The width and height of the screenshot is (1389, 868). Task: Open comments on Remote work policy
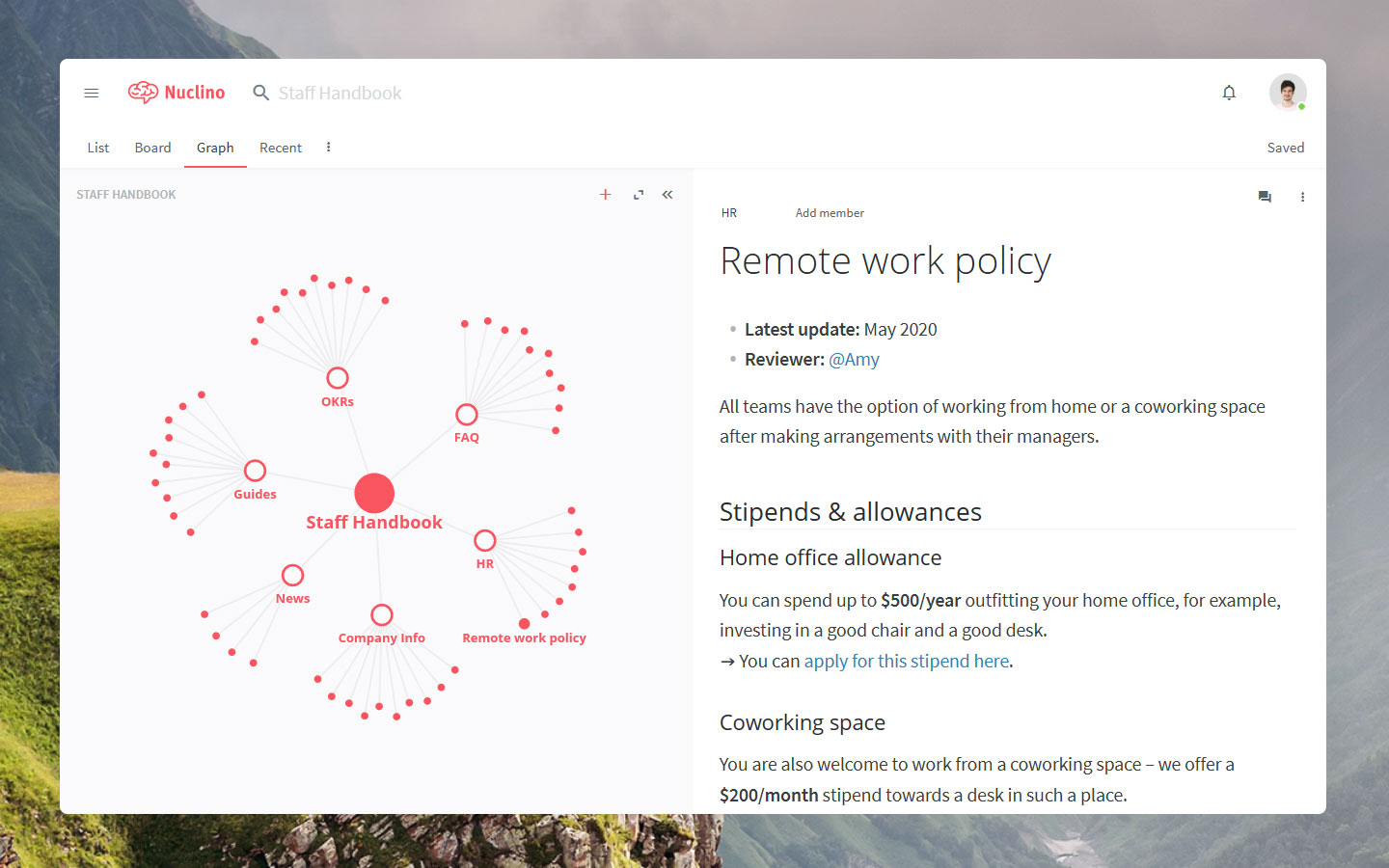tap(1265, 197)
